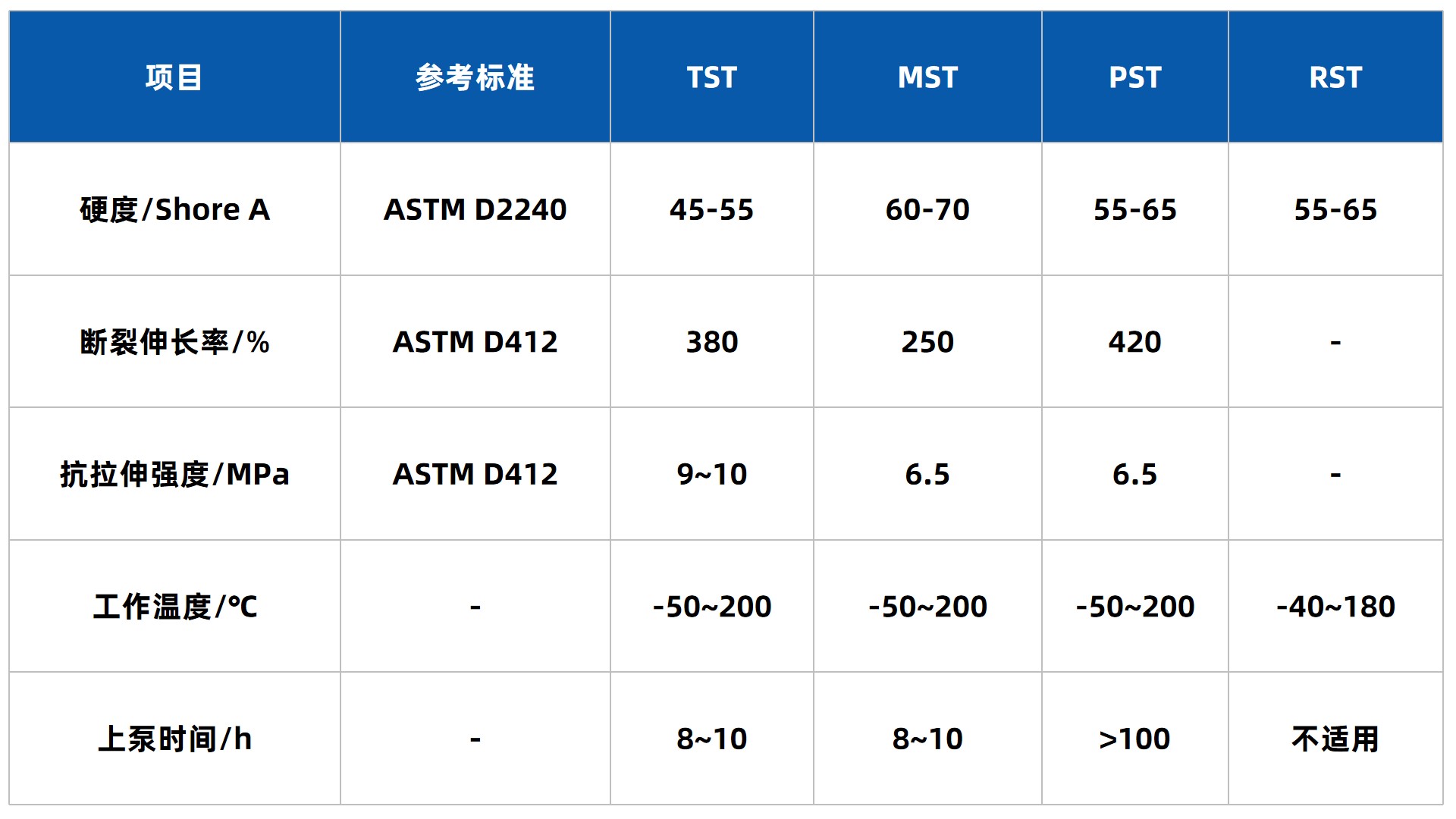Select the ASTM D2240 cell

475,209
